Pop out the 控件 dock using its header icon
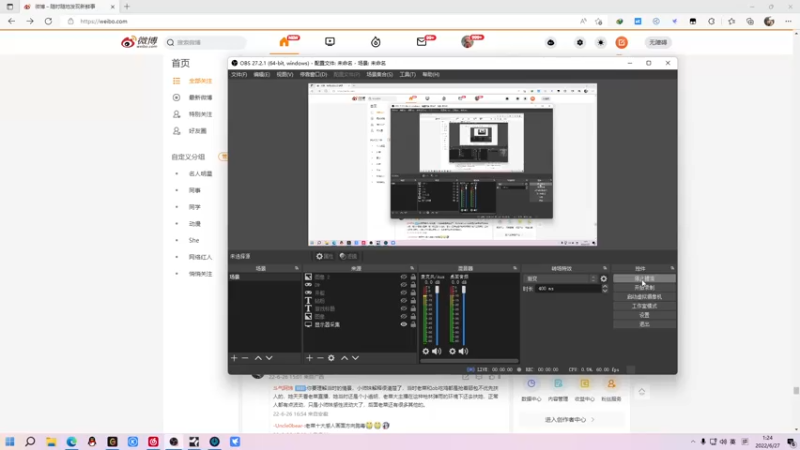The width and height of the screenshot is (800, 450). click(672, 268)
